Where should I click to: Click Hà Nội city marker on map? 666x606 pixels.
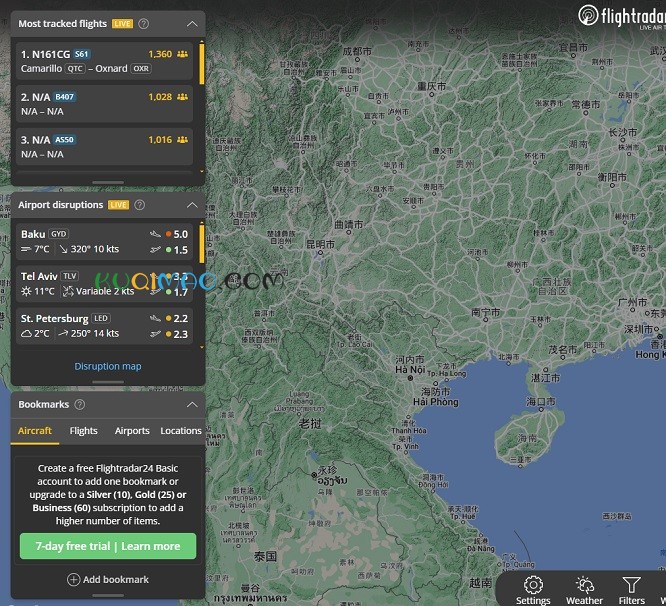point(410,378)
